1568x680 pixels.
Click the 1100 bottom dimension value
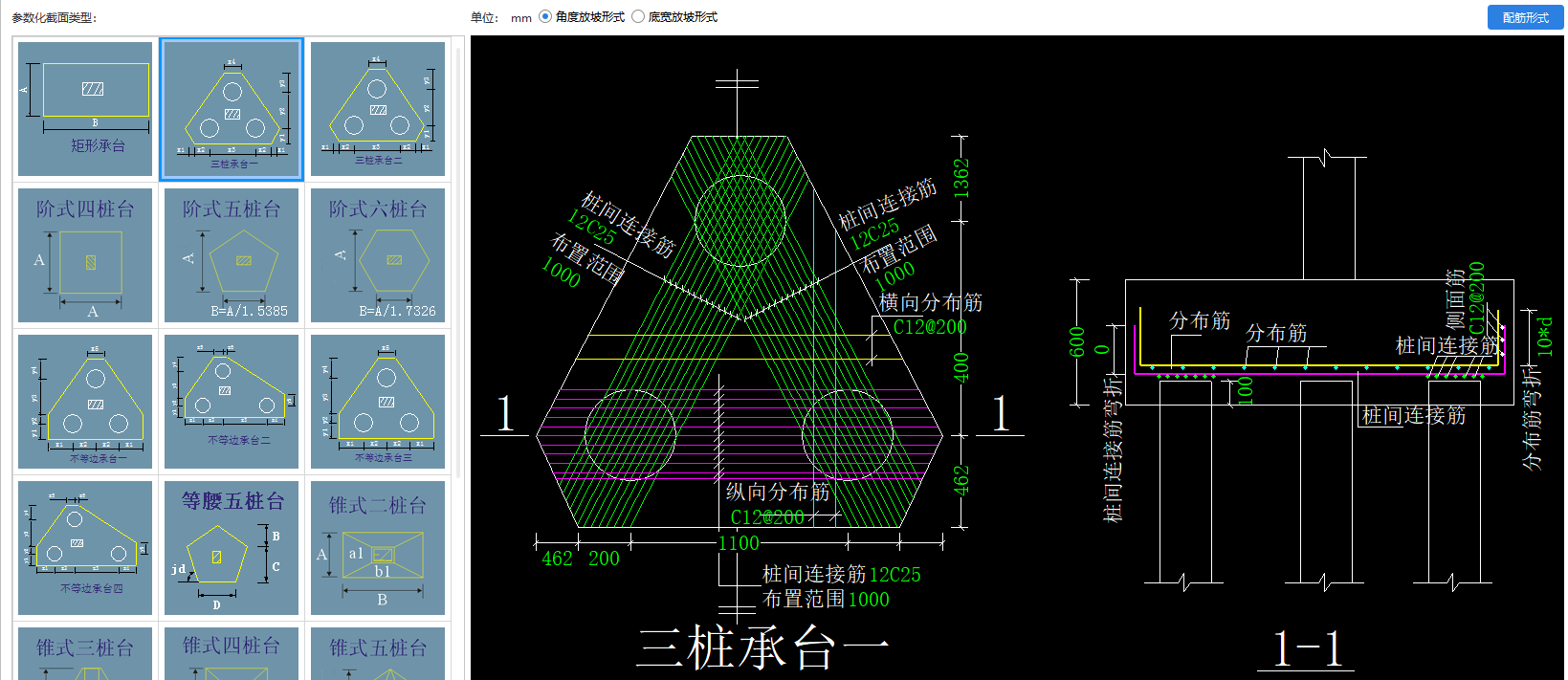coord(739,543)
